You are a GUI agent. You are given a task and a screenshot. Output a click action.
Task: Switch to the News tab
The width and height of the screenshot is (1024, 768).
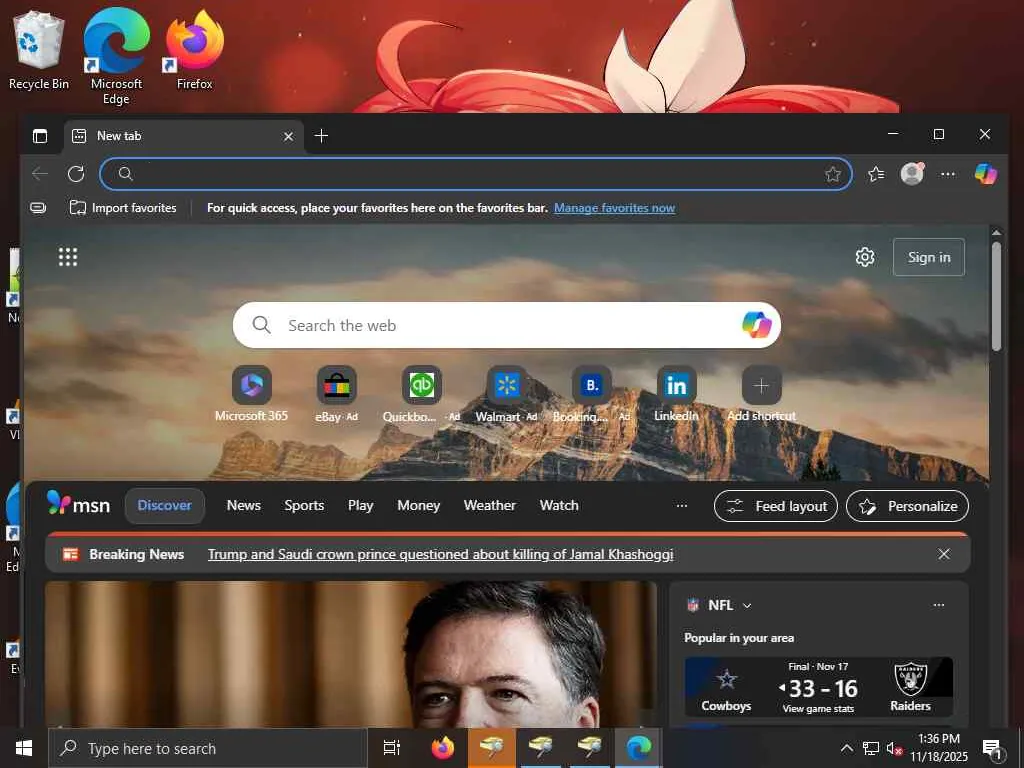(x=244, y=505)
